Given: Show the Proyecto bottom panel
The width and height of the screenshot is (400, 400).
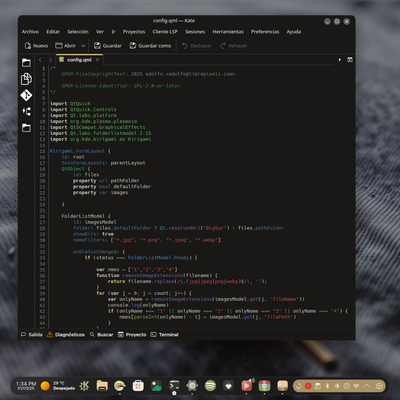Looking at the screenshot, I should 132,334.
